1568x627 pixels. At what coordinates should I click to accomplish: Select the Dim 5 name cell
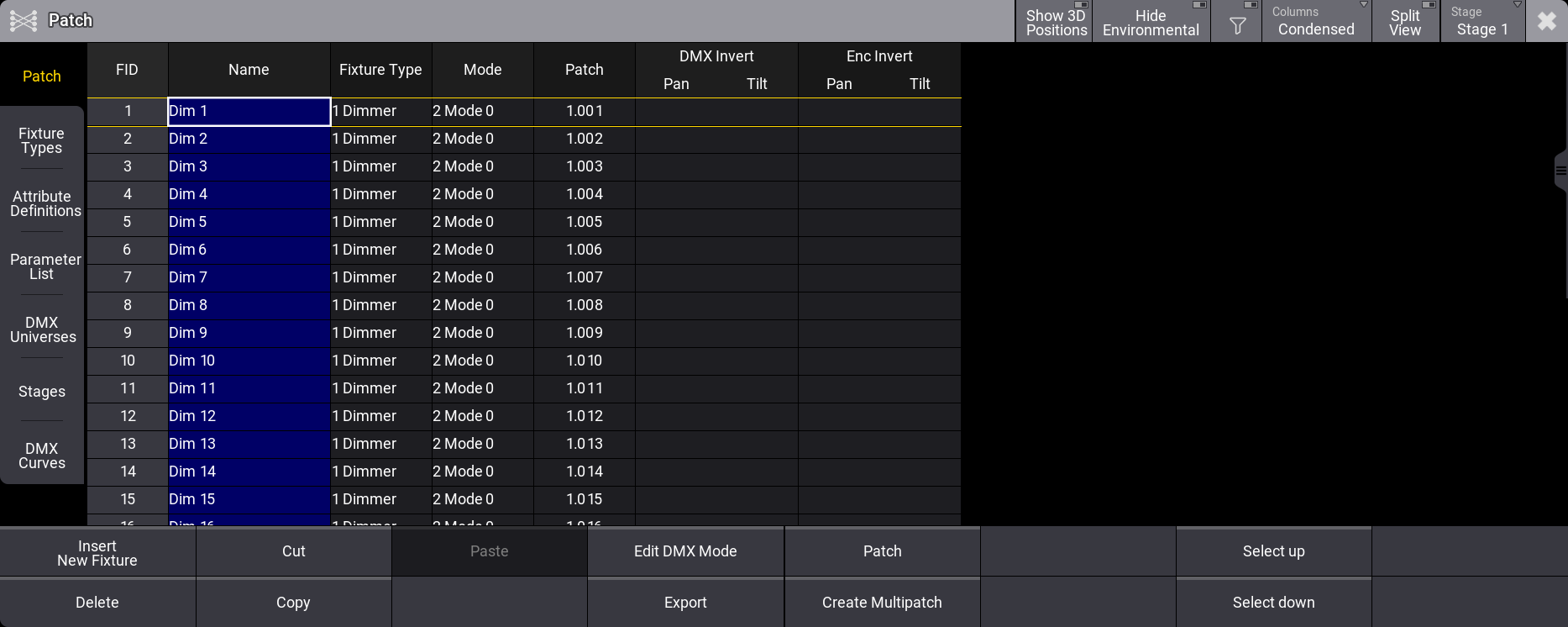[x=249, y=222]
